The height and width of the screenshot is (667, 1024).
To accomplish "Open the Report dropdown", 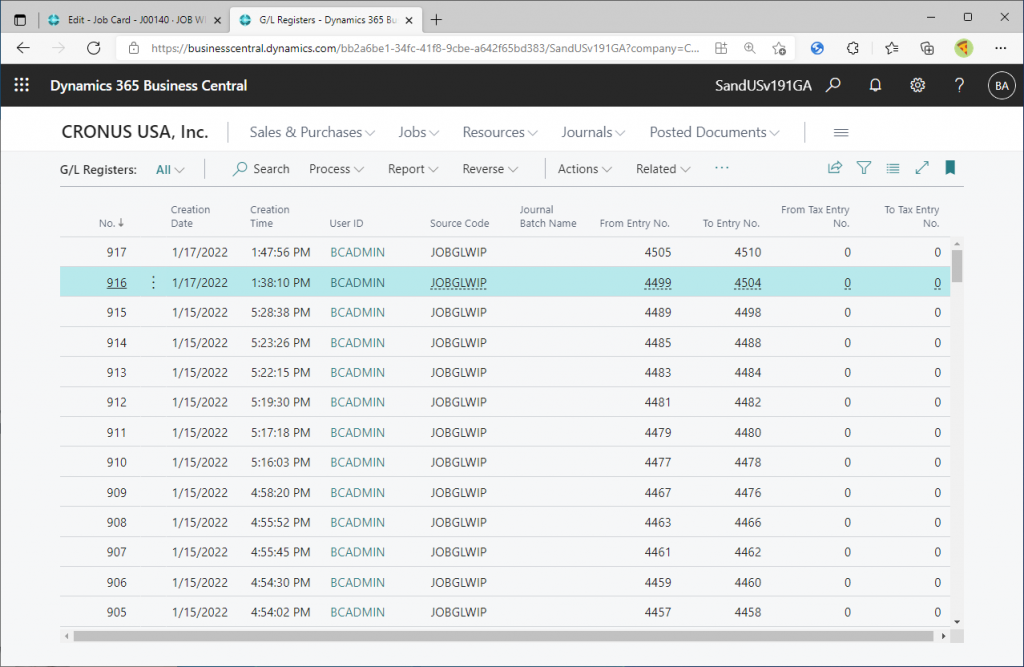I will (x=412, y=169).
